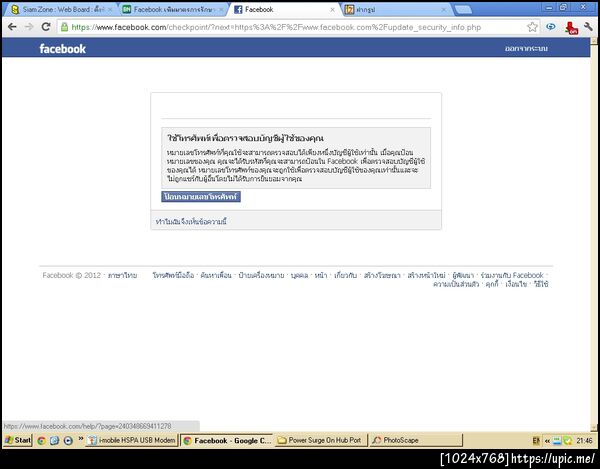Switch to i-mobile HSPA USB Modem window
The height and width of the screenshot is (469, 600).
(x=132, y=440)
